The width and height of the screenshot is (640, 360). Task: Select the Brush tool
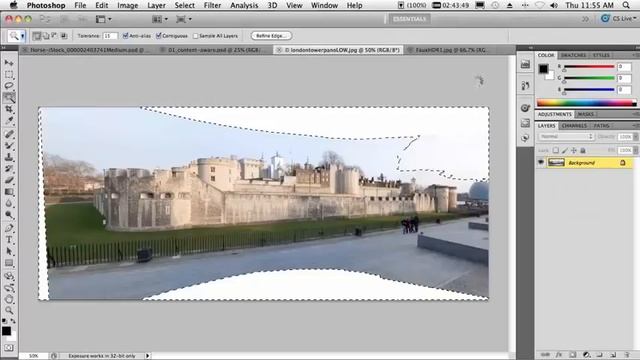(9, 145)
